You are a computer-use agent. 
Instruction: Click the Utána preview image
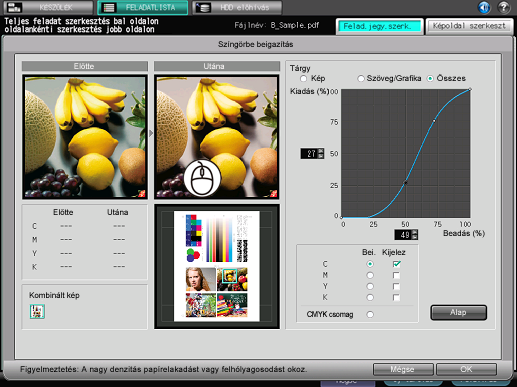coord(217,137)
